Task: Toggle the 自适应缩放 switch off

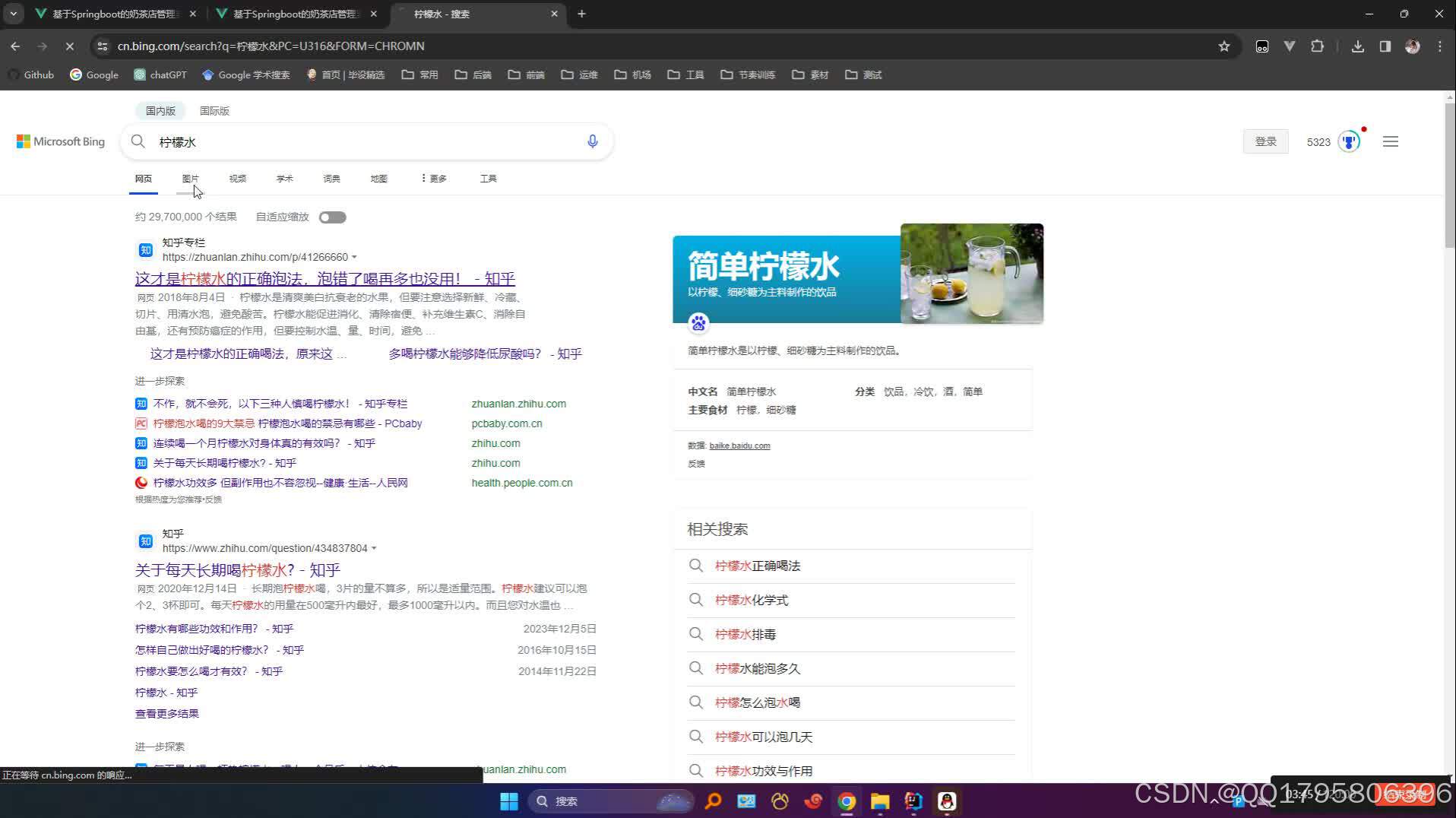Action: coord(332,217)
